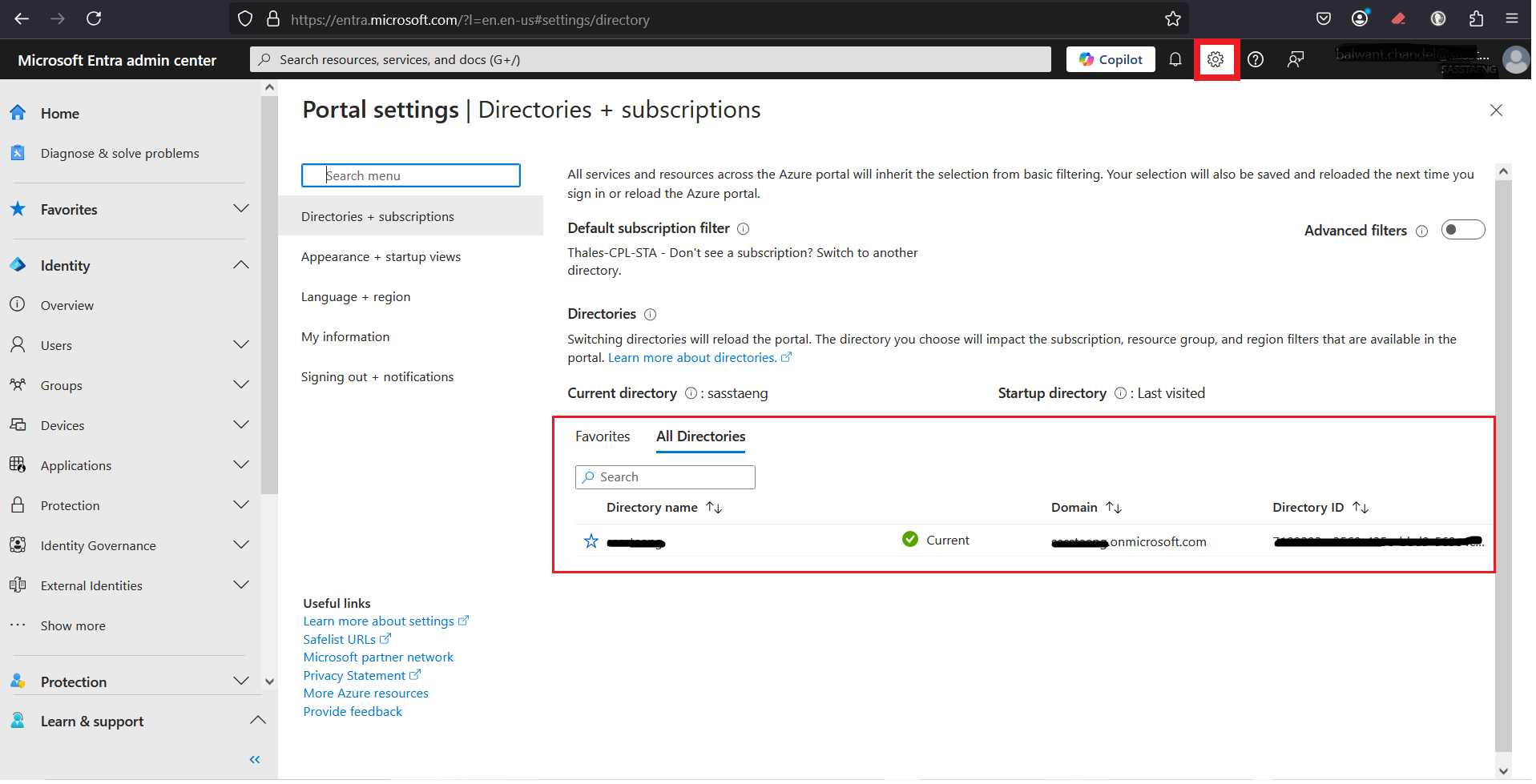This screenshot has width=1536, height=784.
Task: Expand the Applications section chevron
Action: [240, 465]
